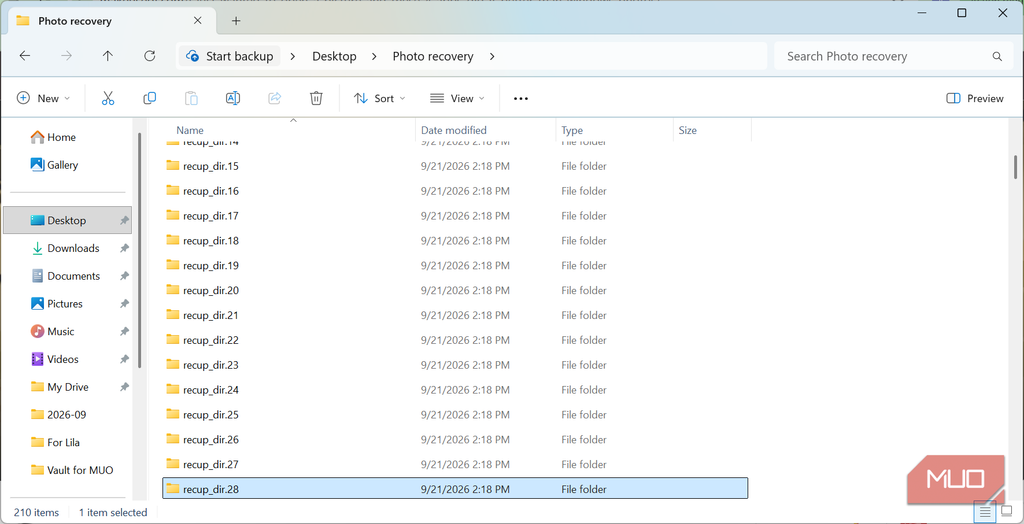
Task: Click the Paste clipboard icon
Action: [x=191, y=98]
